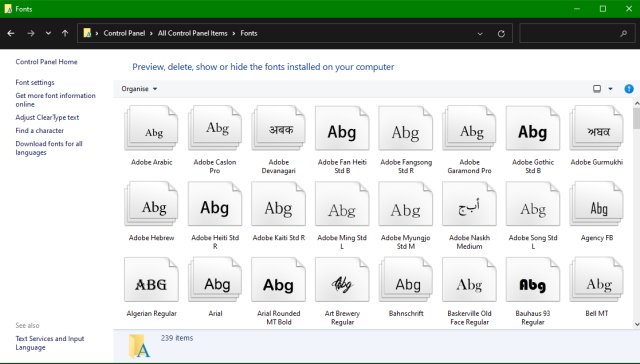This screenshot has height=364, width=640.
Task: Select the Adobe Caslon Pro font icon
Action: (x=215, y=128)
